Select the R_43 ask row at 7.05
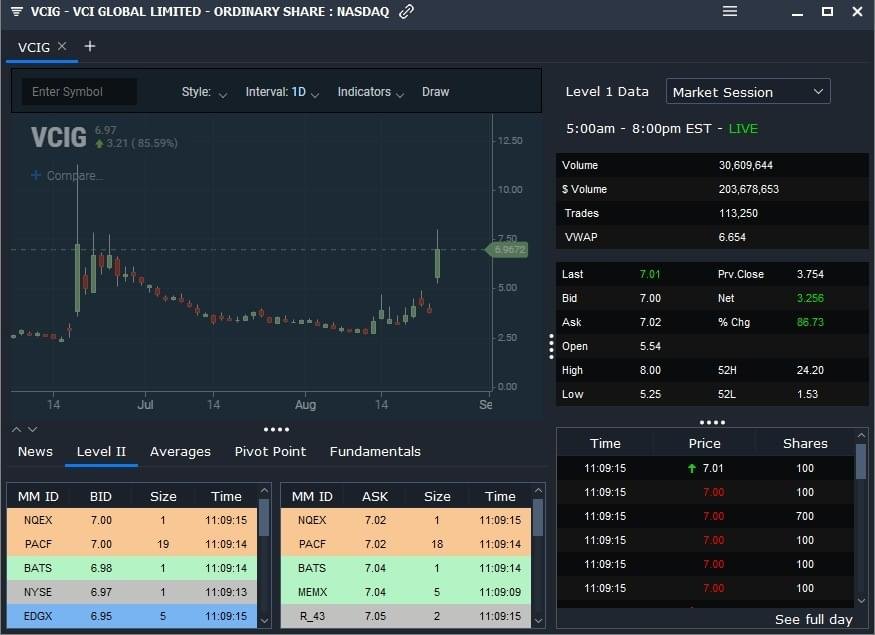This screenshot has width=875, height=635. coord(406,616)
